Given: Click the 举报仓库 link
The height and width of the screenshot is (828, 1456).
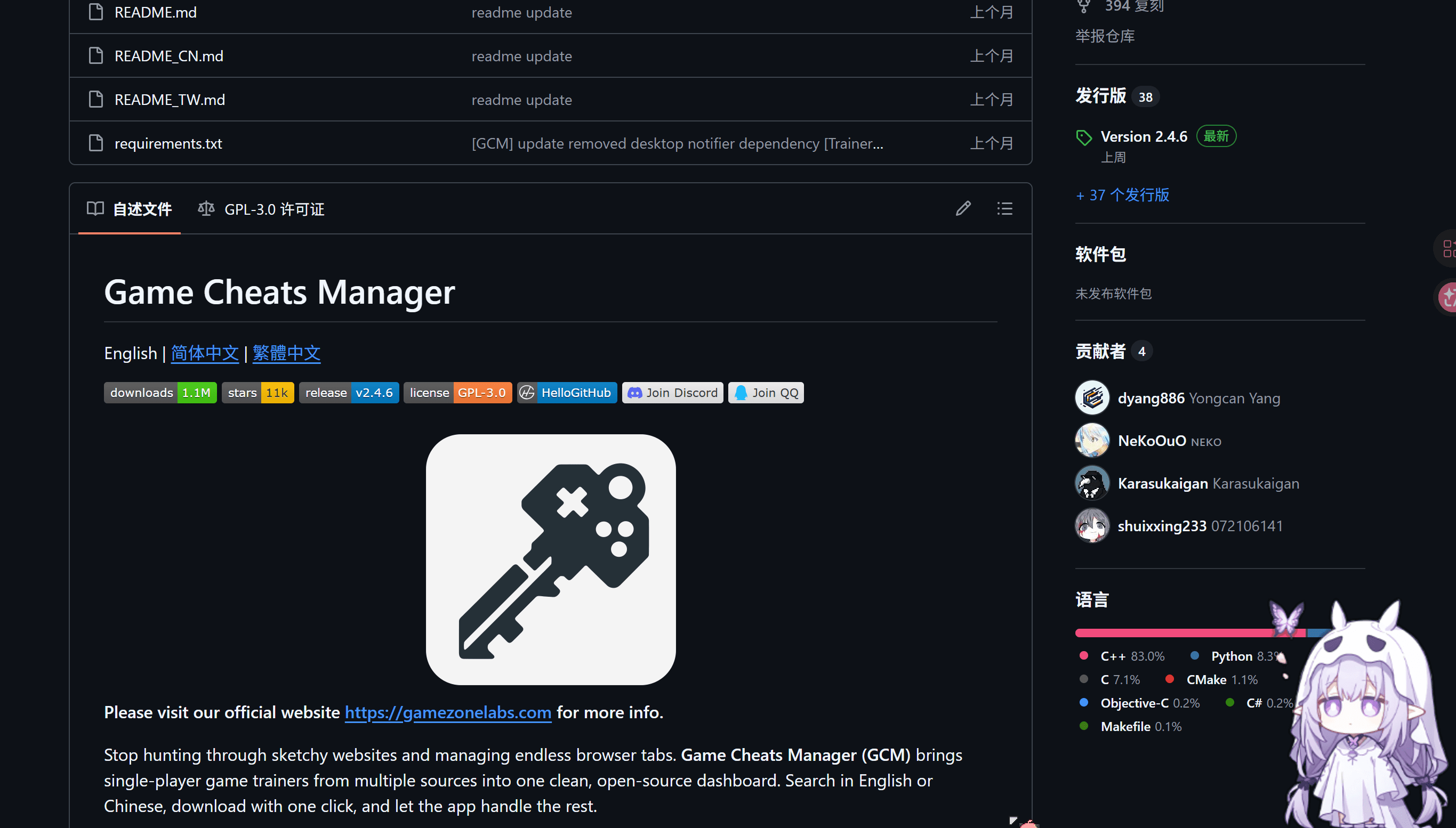Looking at the screenshot, I should [1105, 36].
